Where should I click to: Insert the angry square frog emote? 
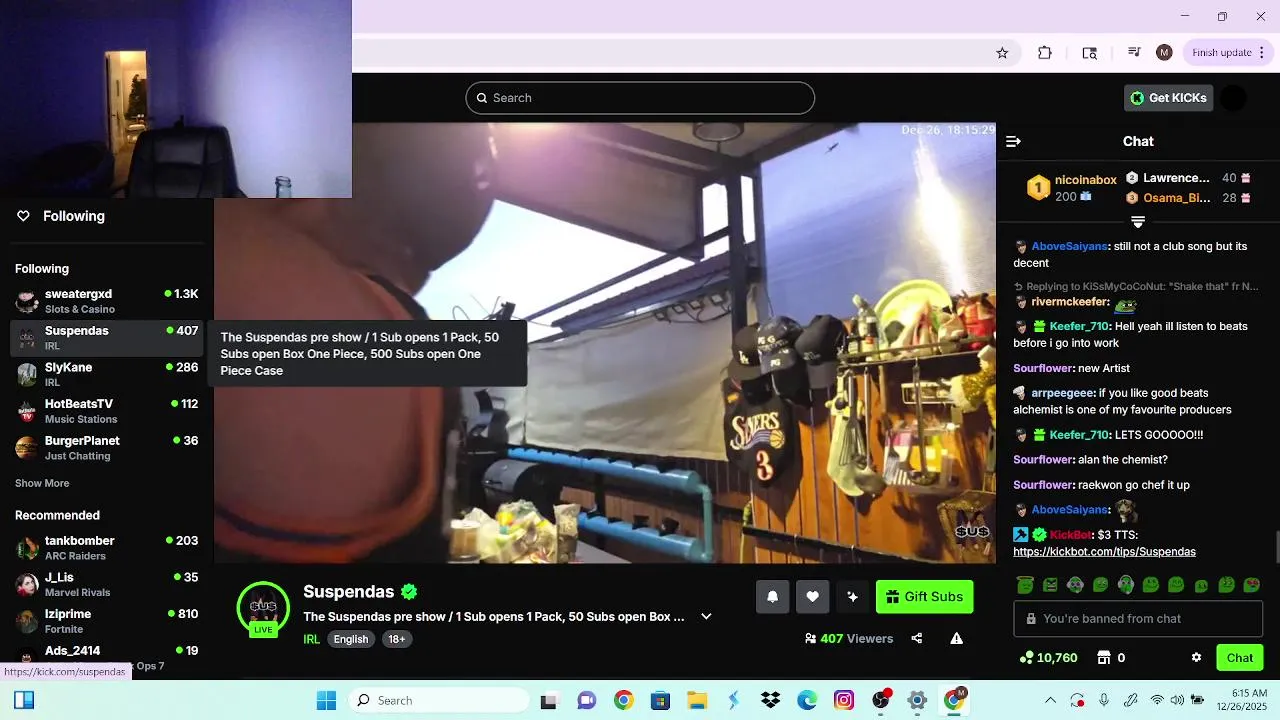click(x=1050, y=585)
